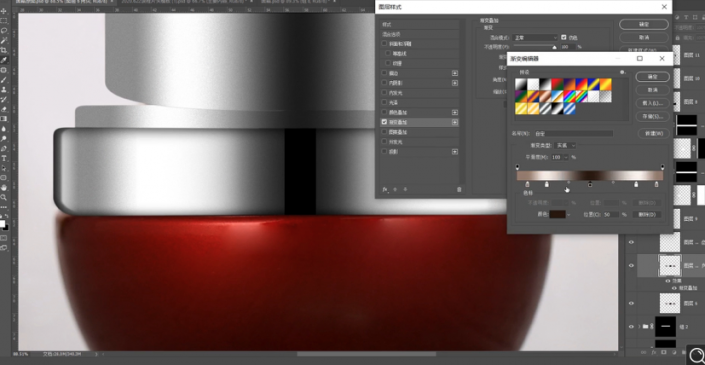Viewport: 705px width, 365px height.
Task: Select the Blur tool
Action: tap(4, 129)
